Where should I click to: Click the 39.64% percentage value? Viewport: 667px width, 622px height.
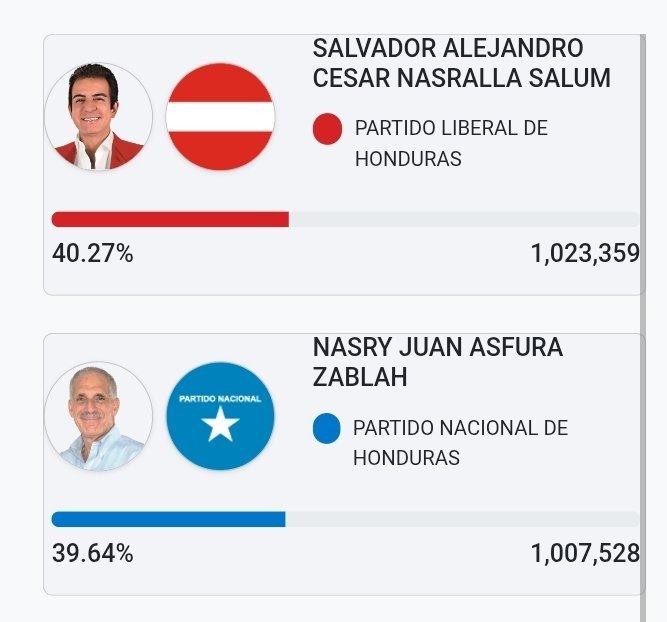tap(92, 553)
